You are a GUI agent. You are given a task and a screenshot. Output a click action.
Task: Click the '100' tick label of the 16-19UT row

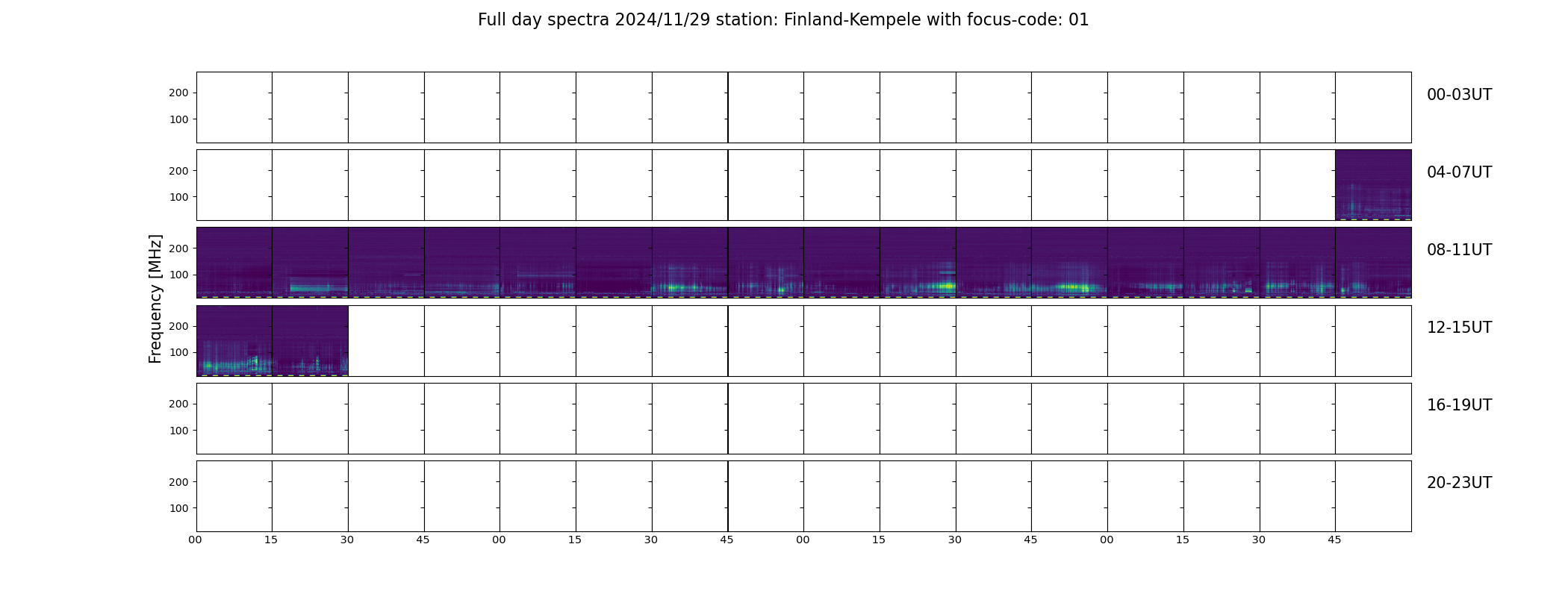(178, 431)
